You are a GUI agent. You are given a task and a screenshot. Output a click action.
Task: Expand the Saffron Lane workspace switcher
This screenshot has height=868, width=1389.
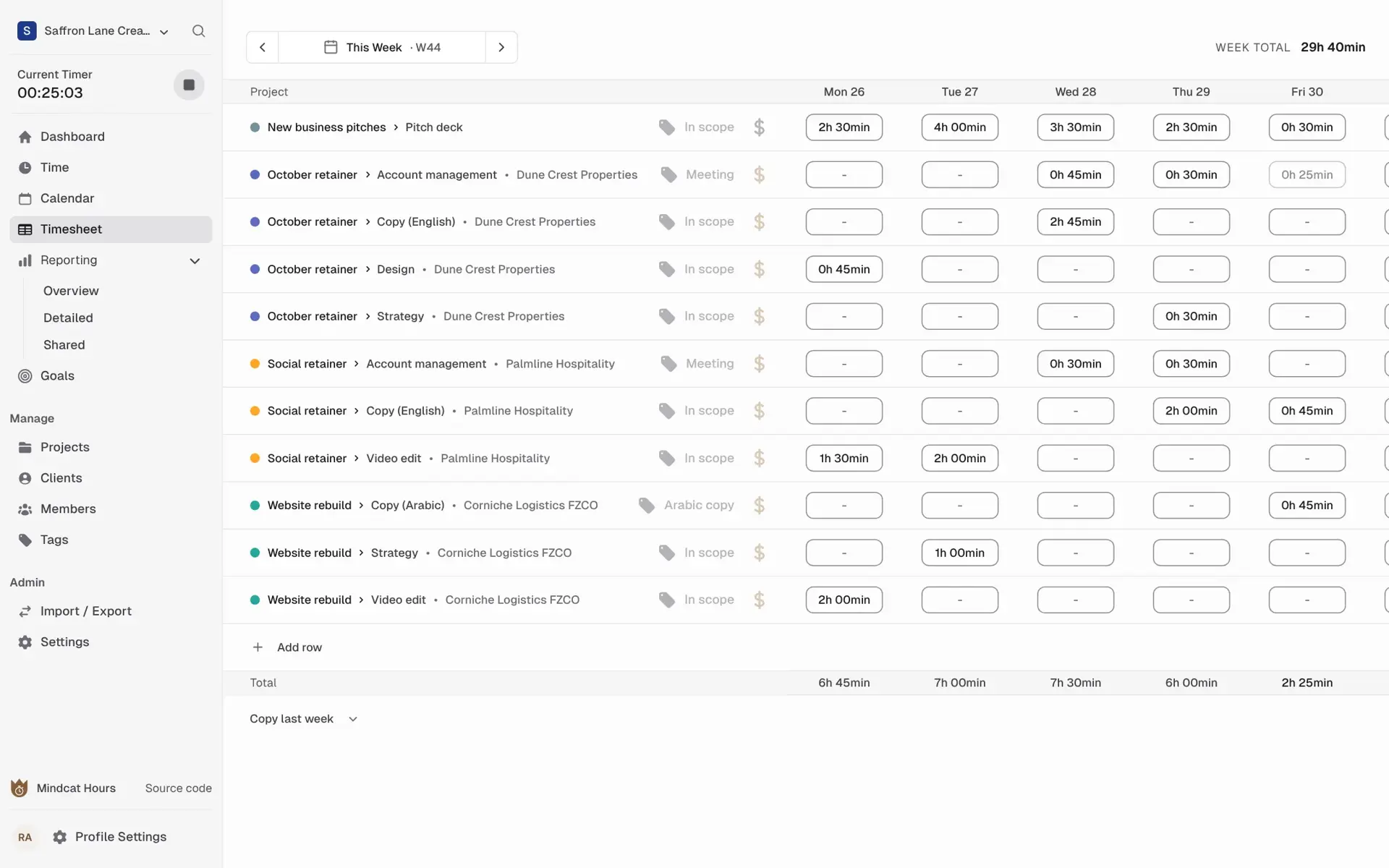pos(93,31)
